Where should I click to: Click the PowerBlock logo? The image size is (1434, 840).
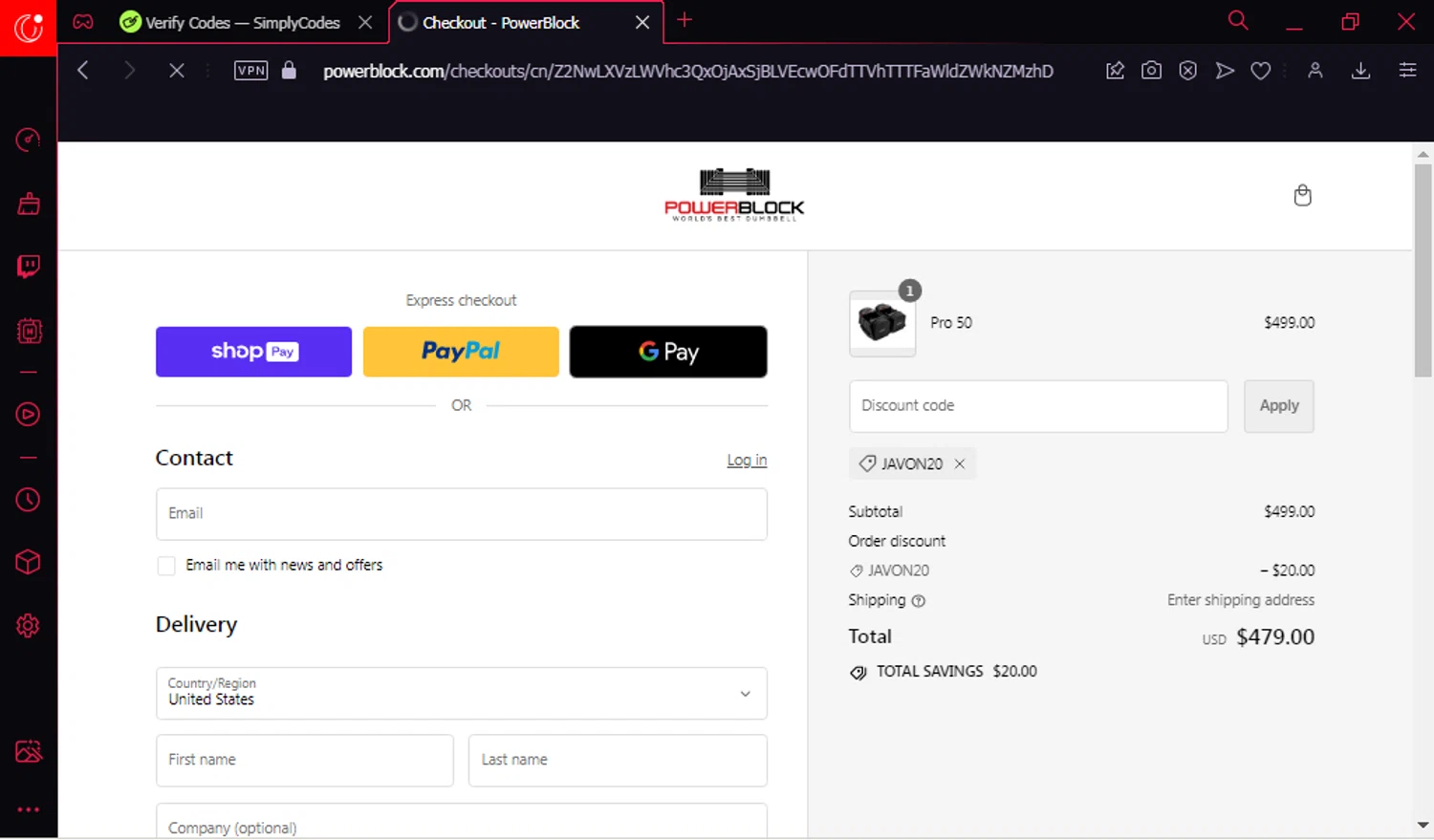coord(734,195)
